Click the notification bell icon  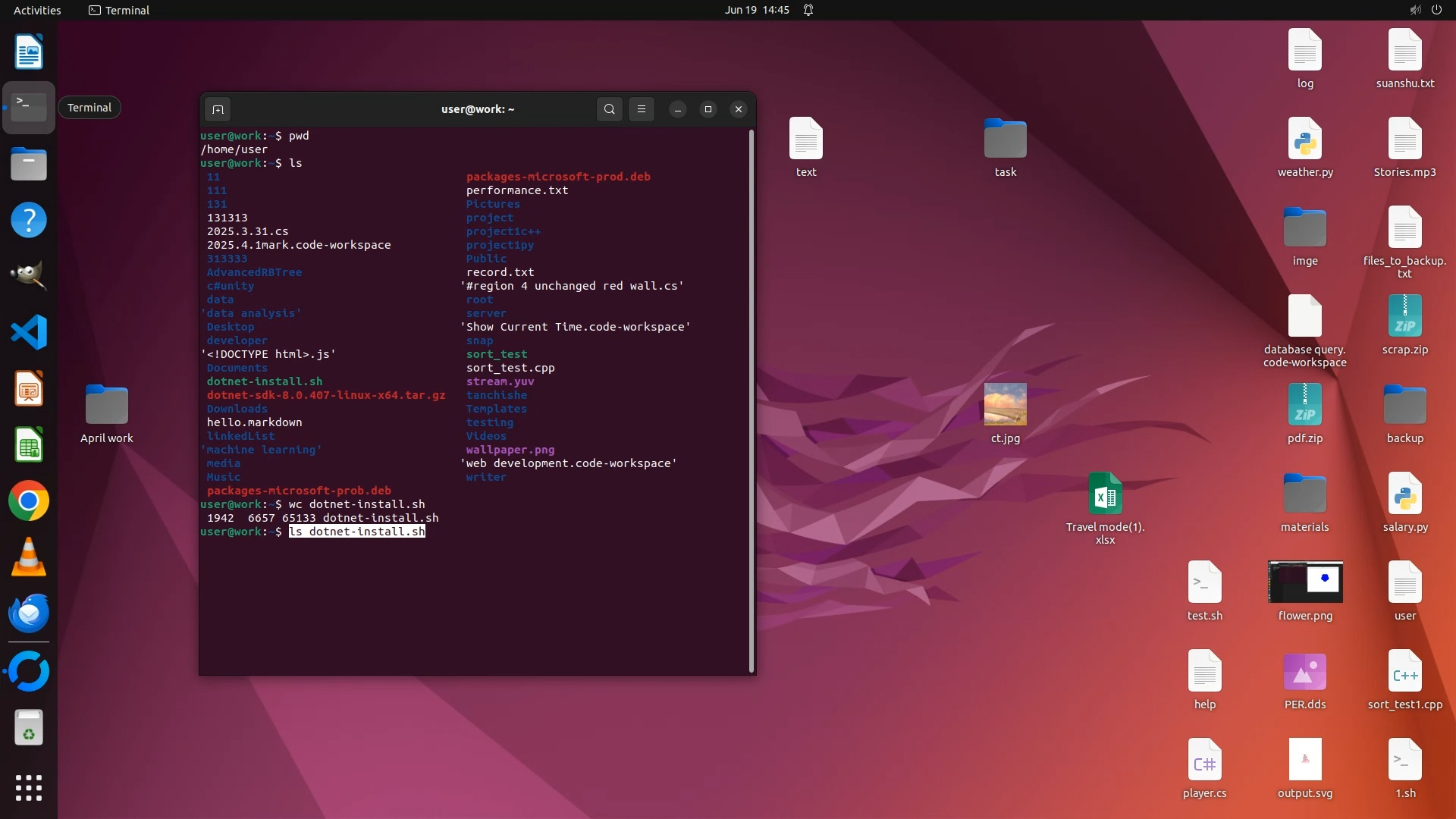pyautogui.click(x=808, y=10)
